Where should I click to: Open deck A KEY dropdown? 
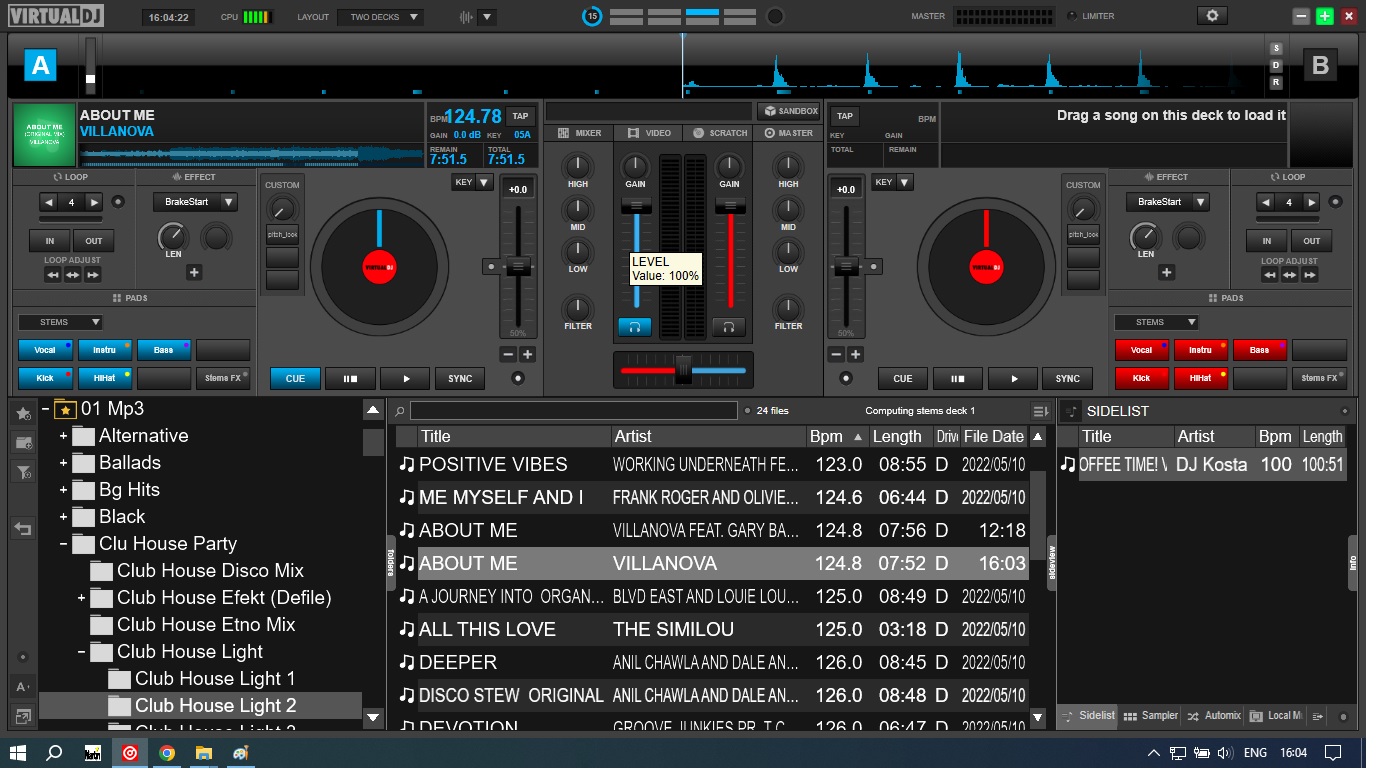point(472,182)
